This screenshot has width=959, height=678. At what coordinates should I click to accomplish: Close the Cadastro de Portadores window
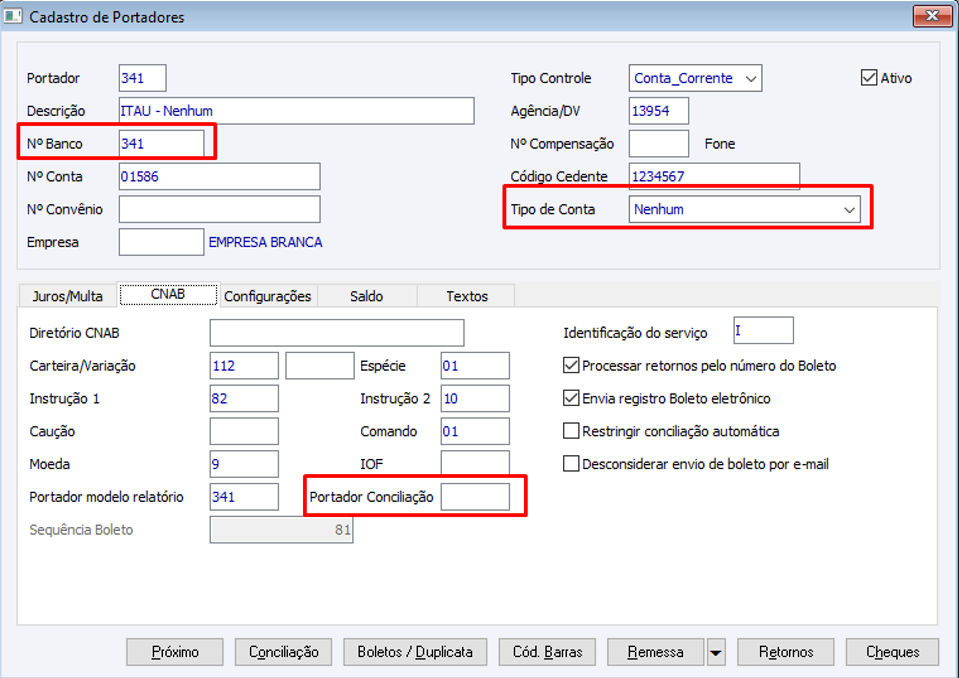tap(932, 16)
